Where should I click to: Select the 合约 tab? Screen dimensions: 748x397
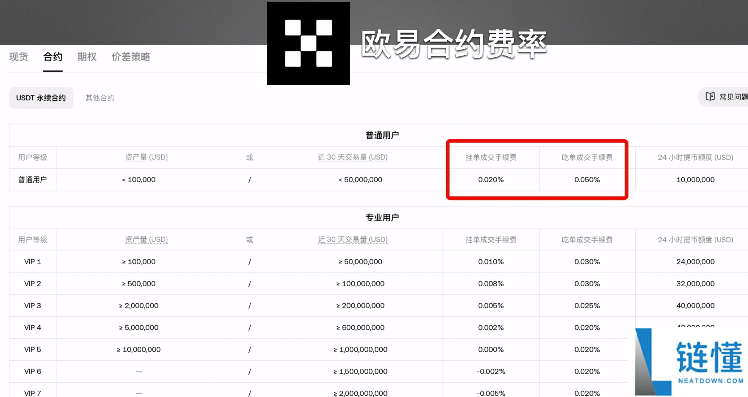(x=52, y=57)
